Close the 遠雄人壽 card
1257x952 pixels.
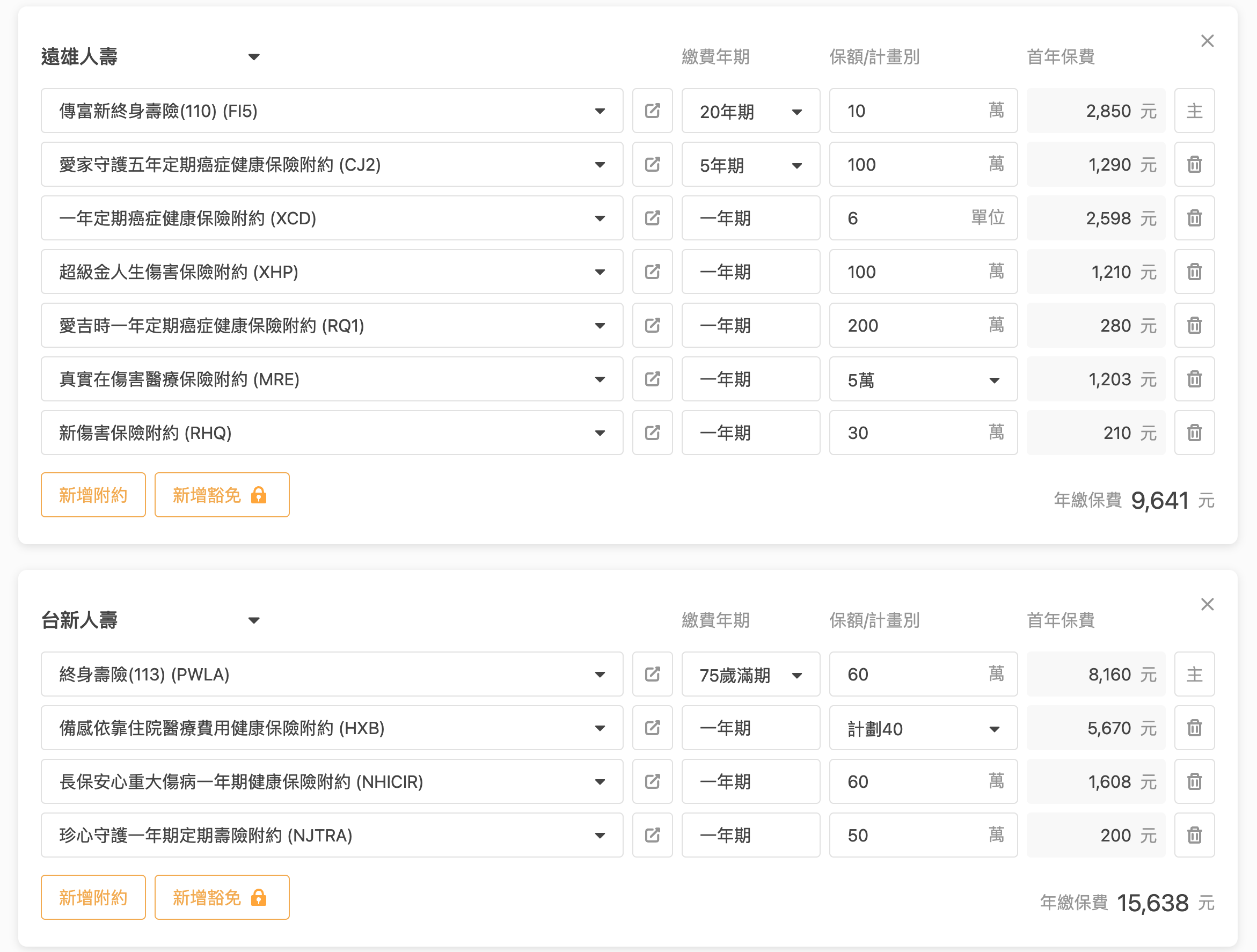click(x=1208, y=41)
